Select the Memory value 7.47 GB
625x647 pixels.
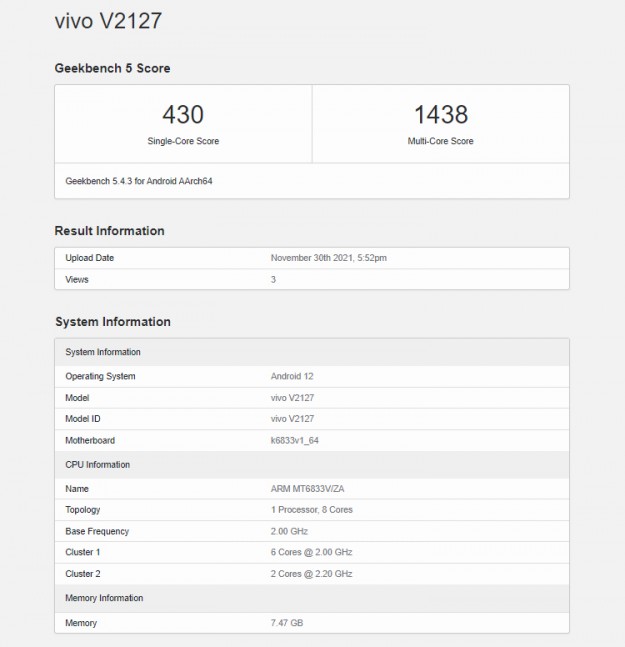coord(288,623)
